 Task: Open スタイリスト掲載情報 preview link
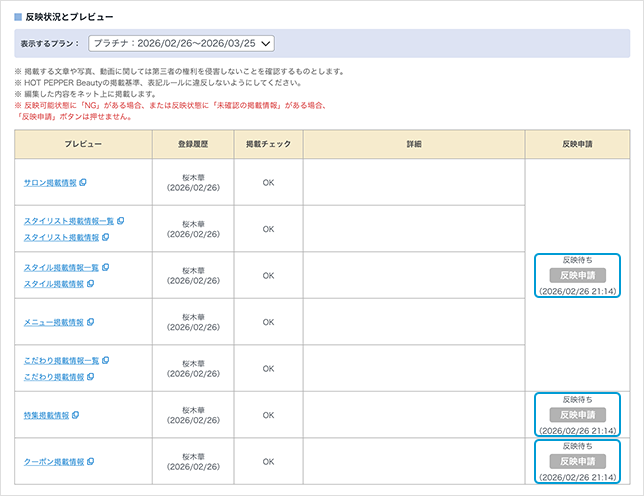click(x=61, y=237)
